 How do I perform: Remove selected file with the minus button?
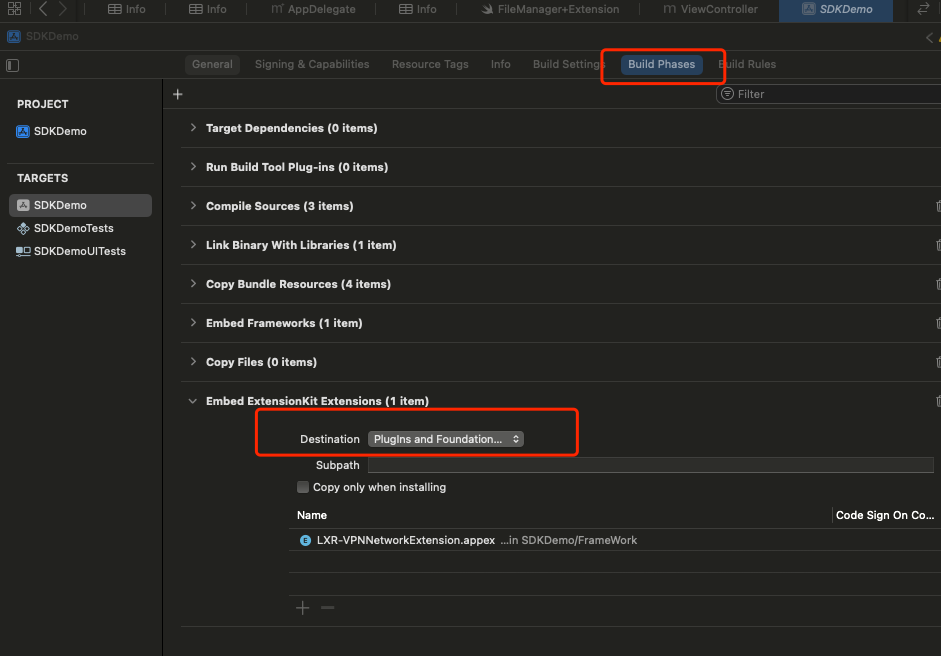pyautogui.click(x=328, y=608)
